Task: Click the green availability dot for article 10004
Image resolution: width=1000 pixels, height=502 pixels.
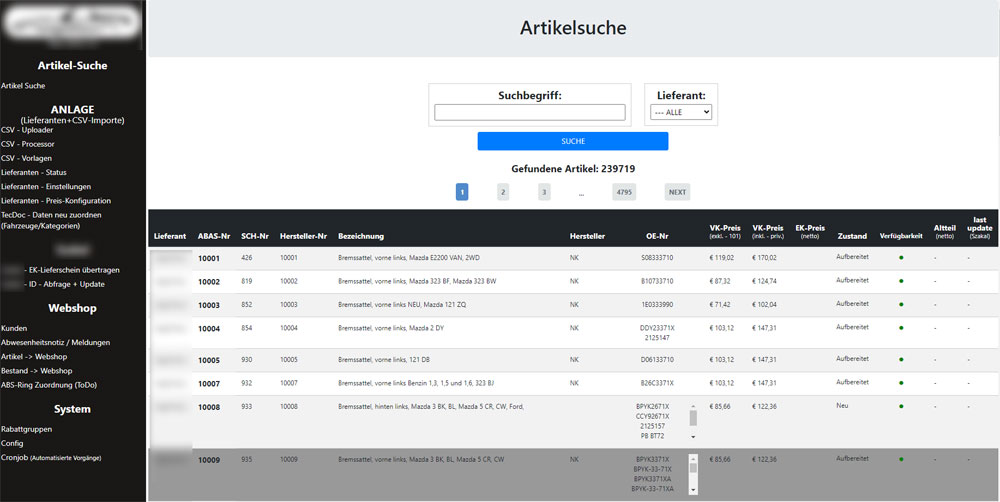Action: (901, 328)
